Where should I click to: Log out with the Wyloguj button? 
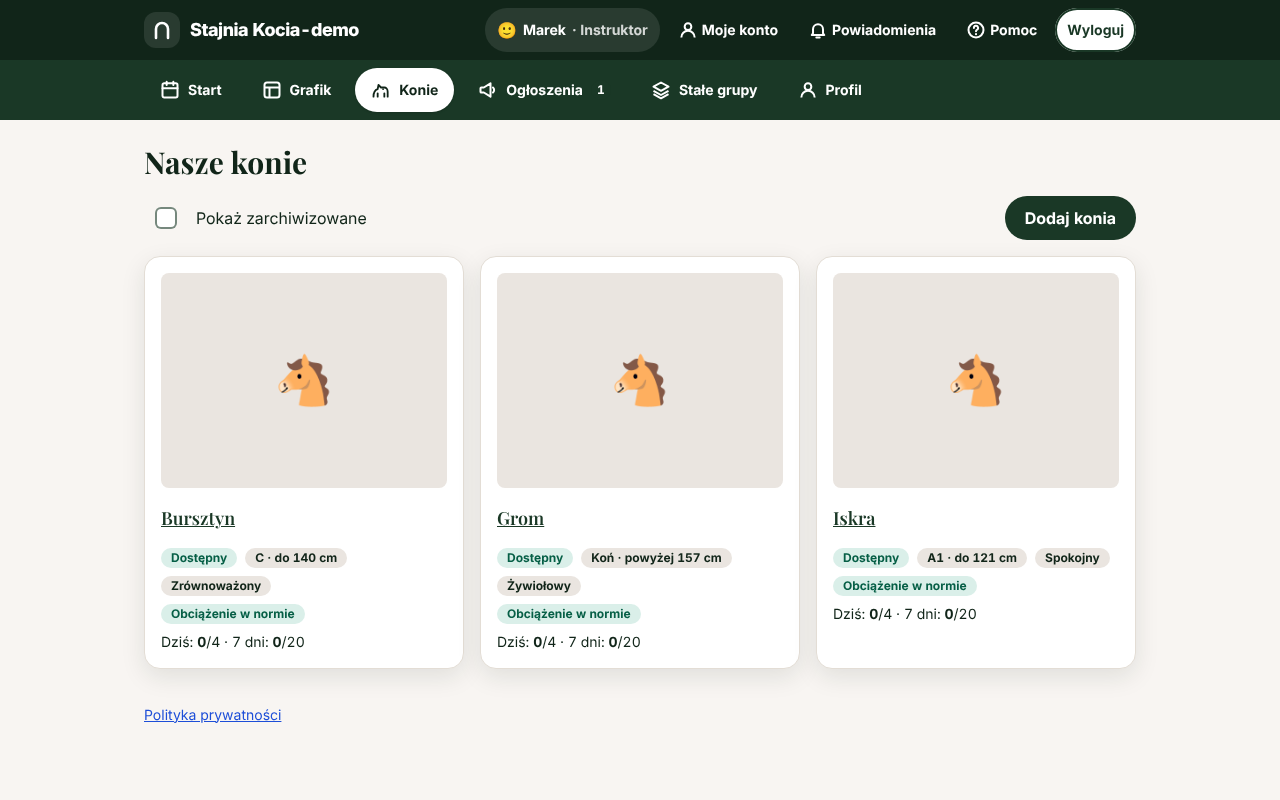pos(1096,30)
